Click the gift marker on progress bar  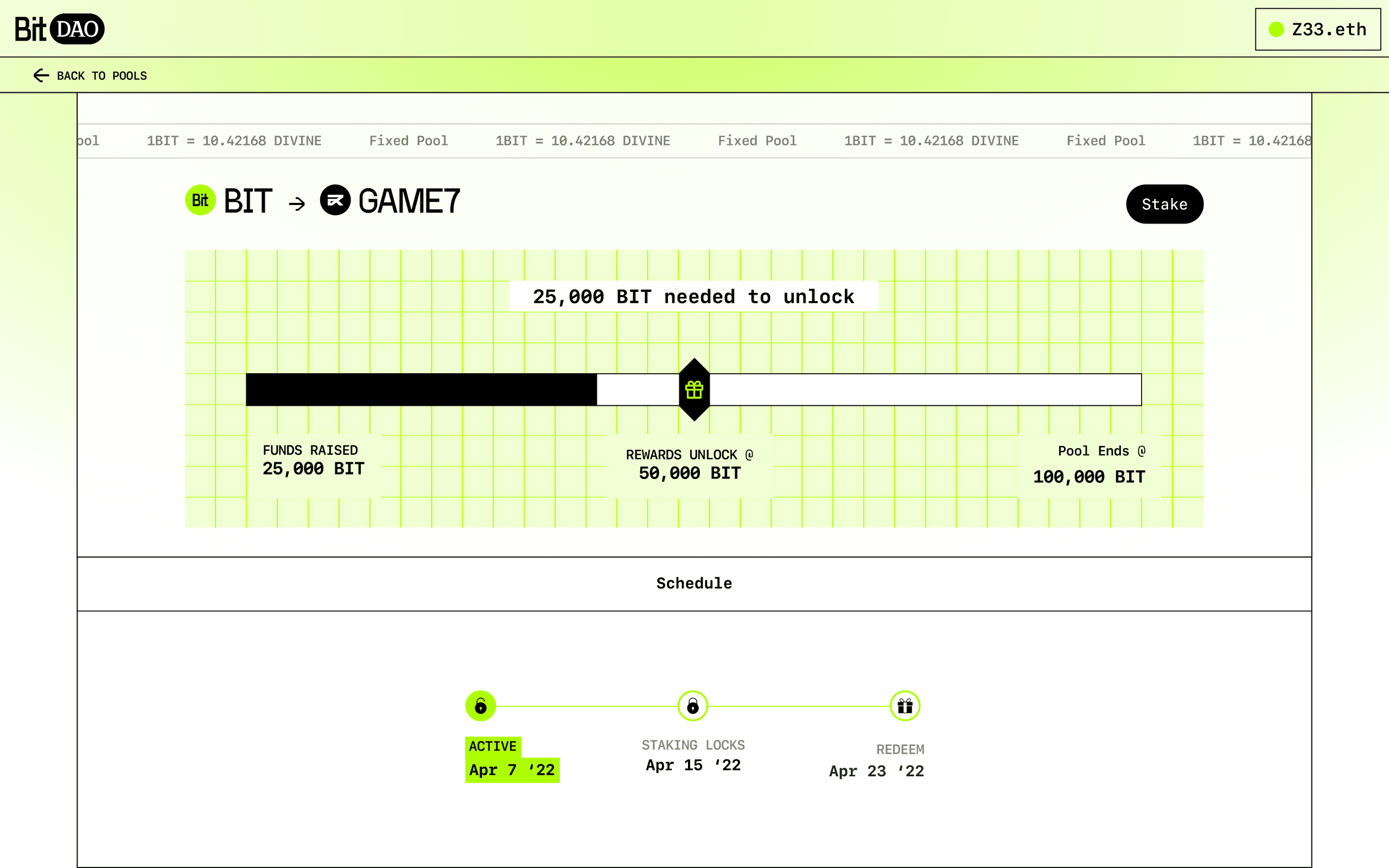point(694,390)
